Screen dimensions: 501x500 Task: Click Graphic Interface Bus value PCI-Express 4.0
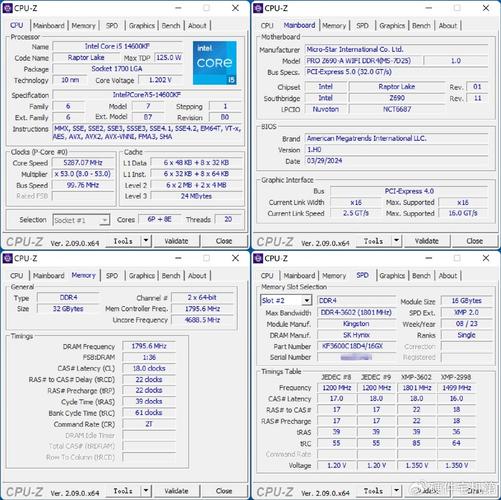coord(409,191)
